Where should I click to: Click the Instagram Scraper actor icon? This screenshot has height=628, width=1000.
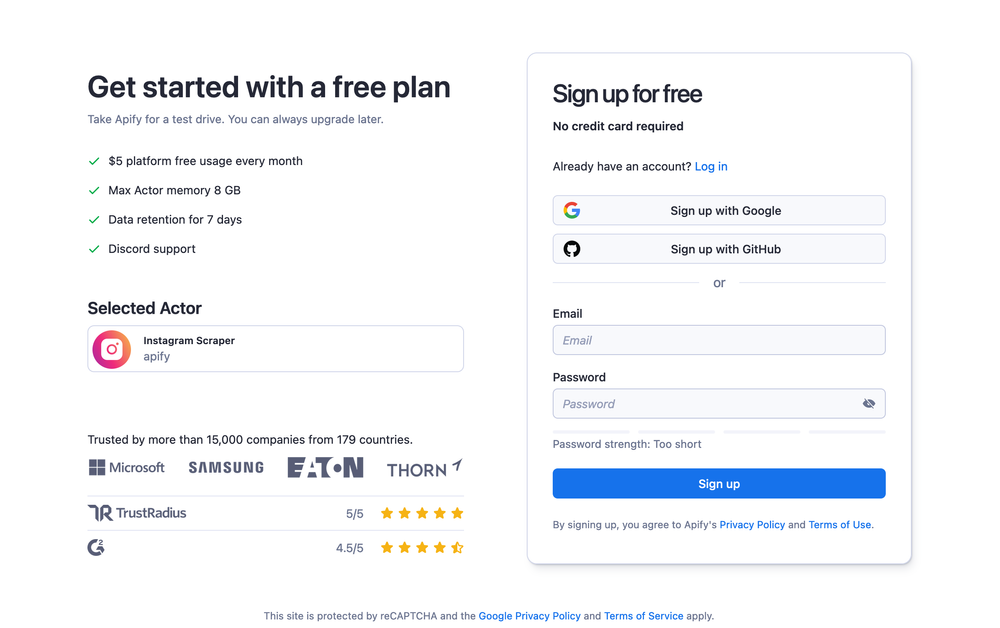tap(112, 349)
